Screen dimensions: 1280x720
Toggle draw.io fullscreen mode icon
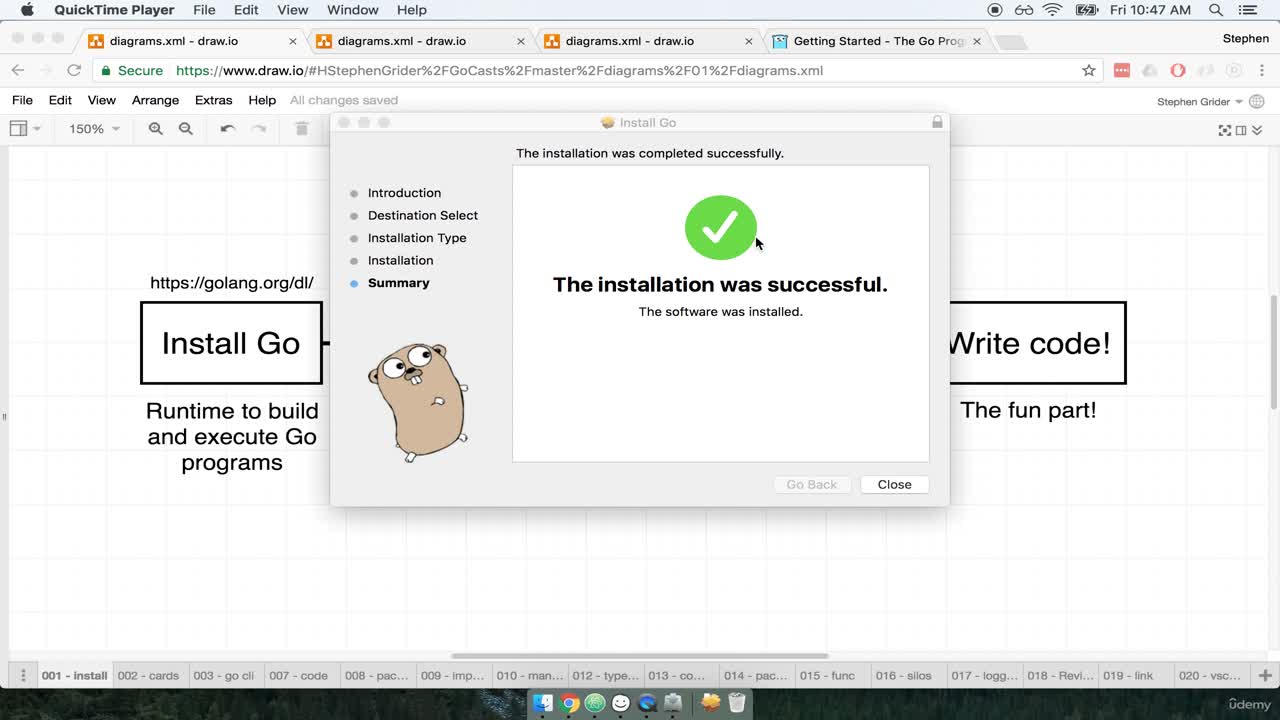coord(1224,130)
